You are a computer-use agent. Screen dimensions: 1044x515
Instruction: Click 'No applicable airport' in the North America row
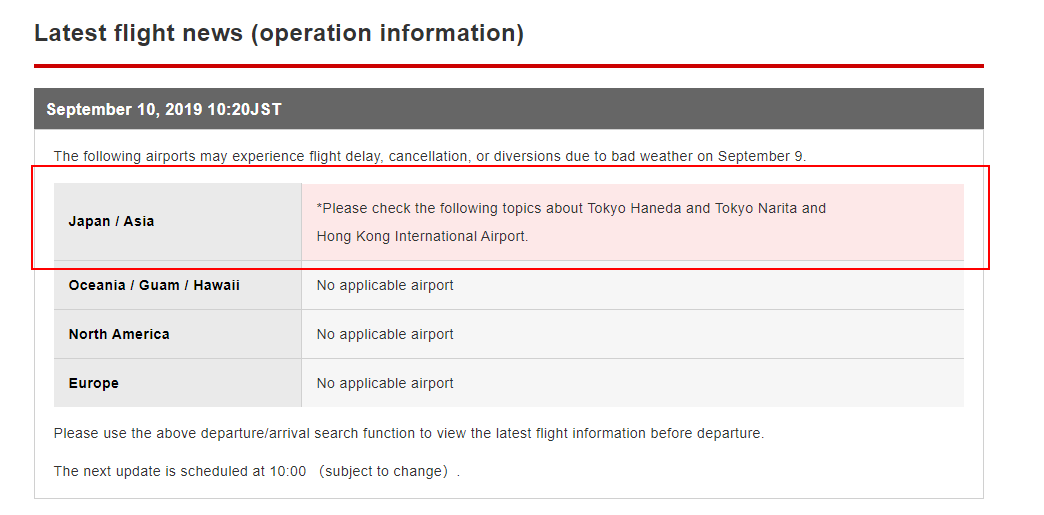point(385,334)
